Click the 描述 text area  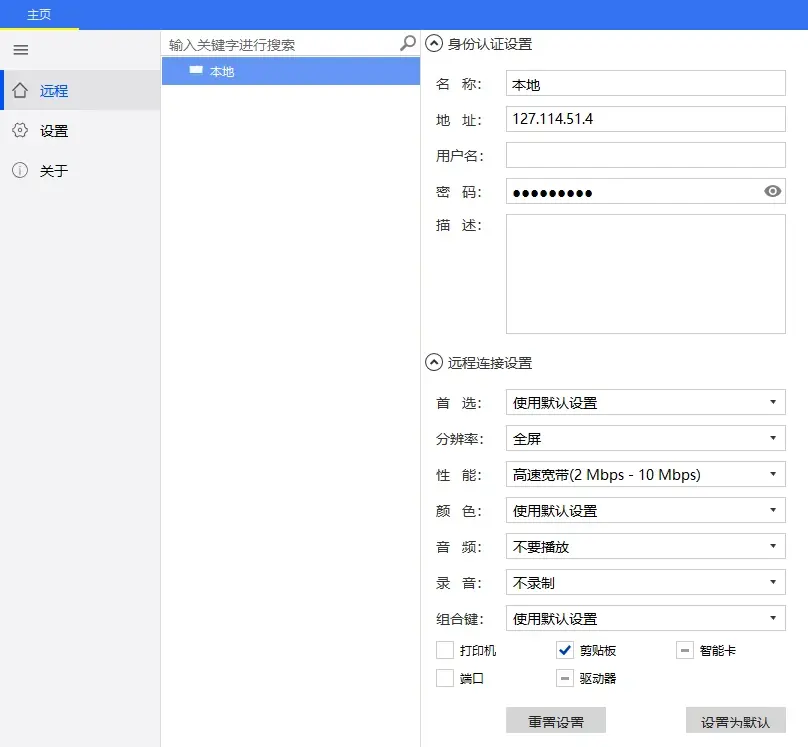pos(646,274)
